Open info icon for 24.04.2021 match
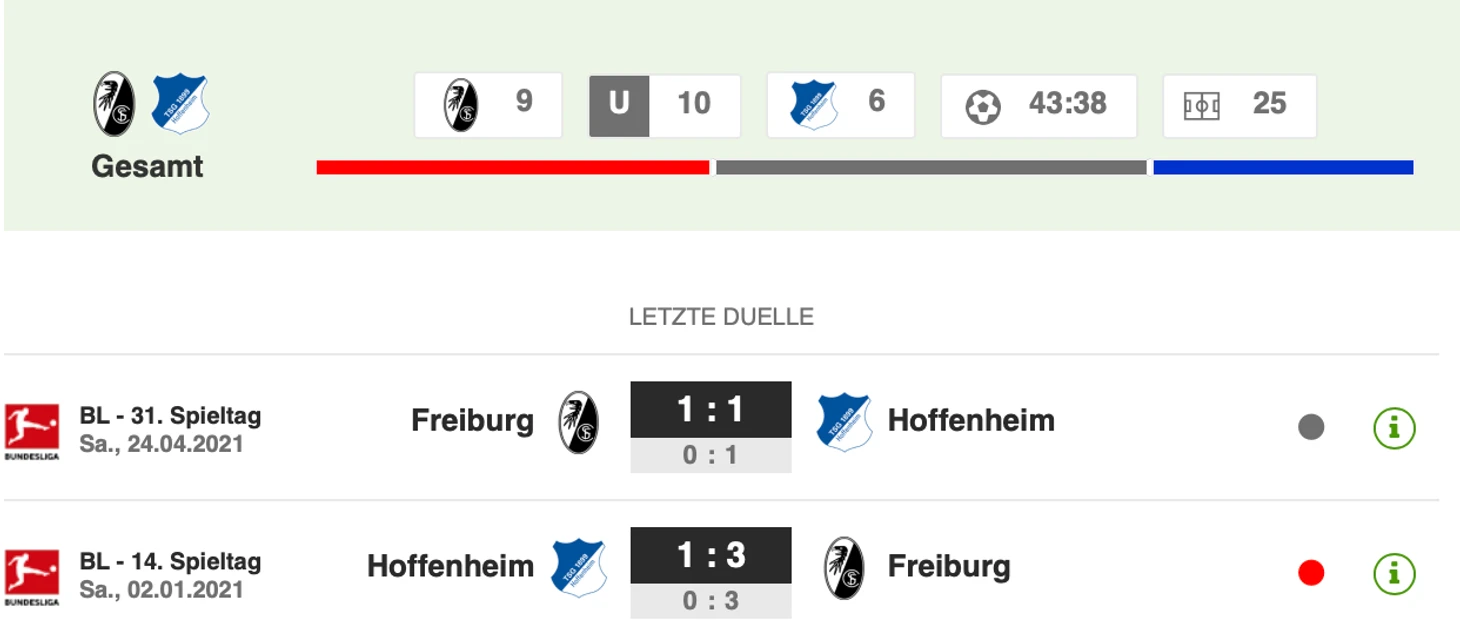The width and height of the screenshot is (1460, 644). [1394, 428]
